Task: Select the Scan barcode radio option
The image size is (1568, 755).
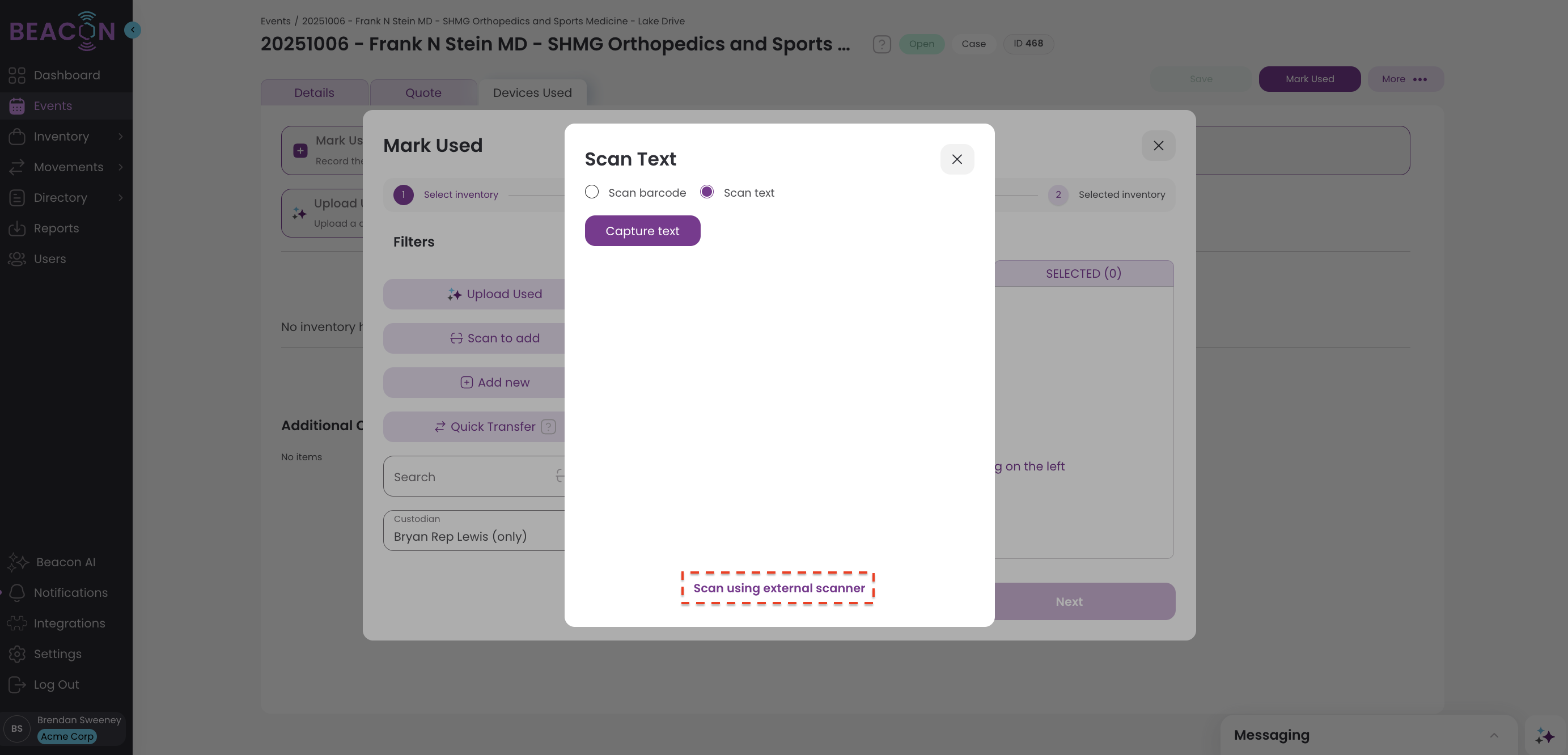Action: (592, 192)
